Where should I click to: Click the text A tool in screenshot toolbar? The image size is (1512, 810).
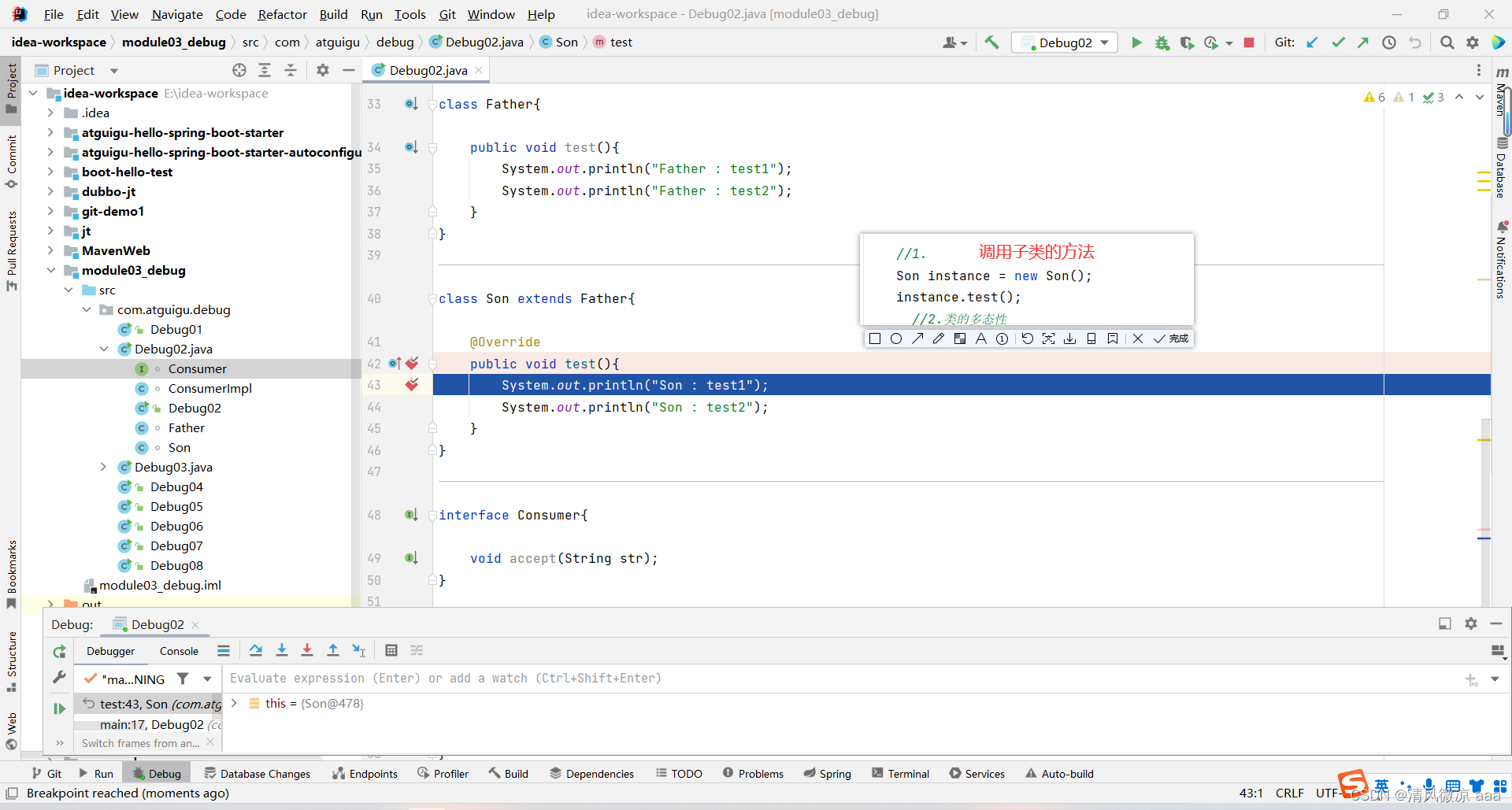(980, 338)
